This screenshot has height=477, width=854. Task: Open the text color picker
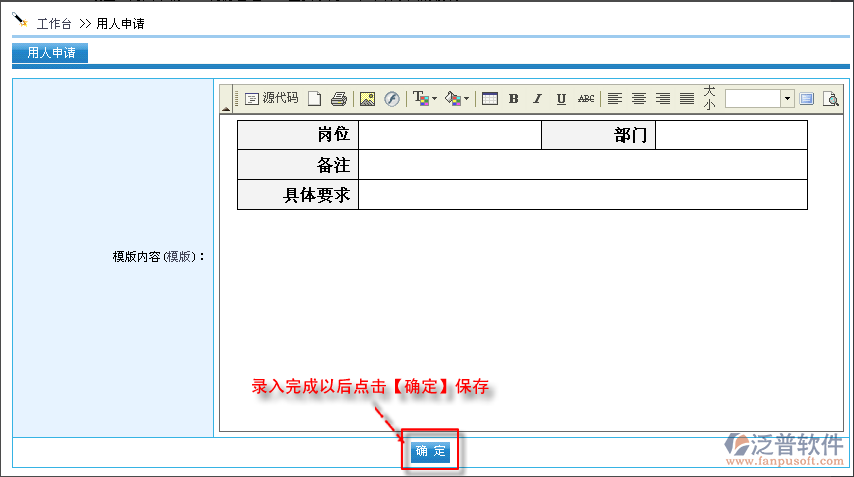point(425,99)
